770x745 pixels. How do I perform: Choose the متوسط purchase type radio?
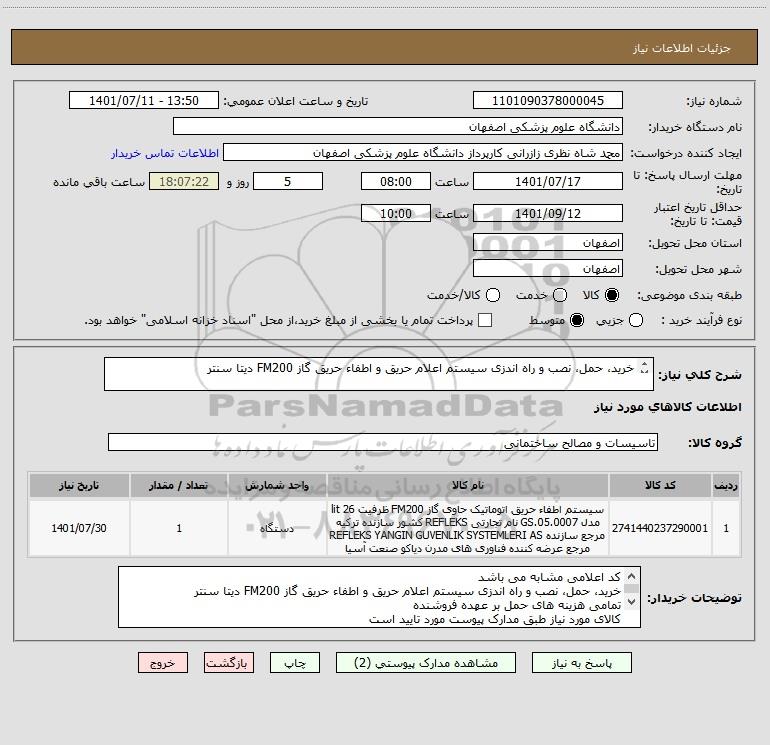577,320
